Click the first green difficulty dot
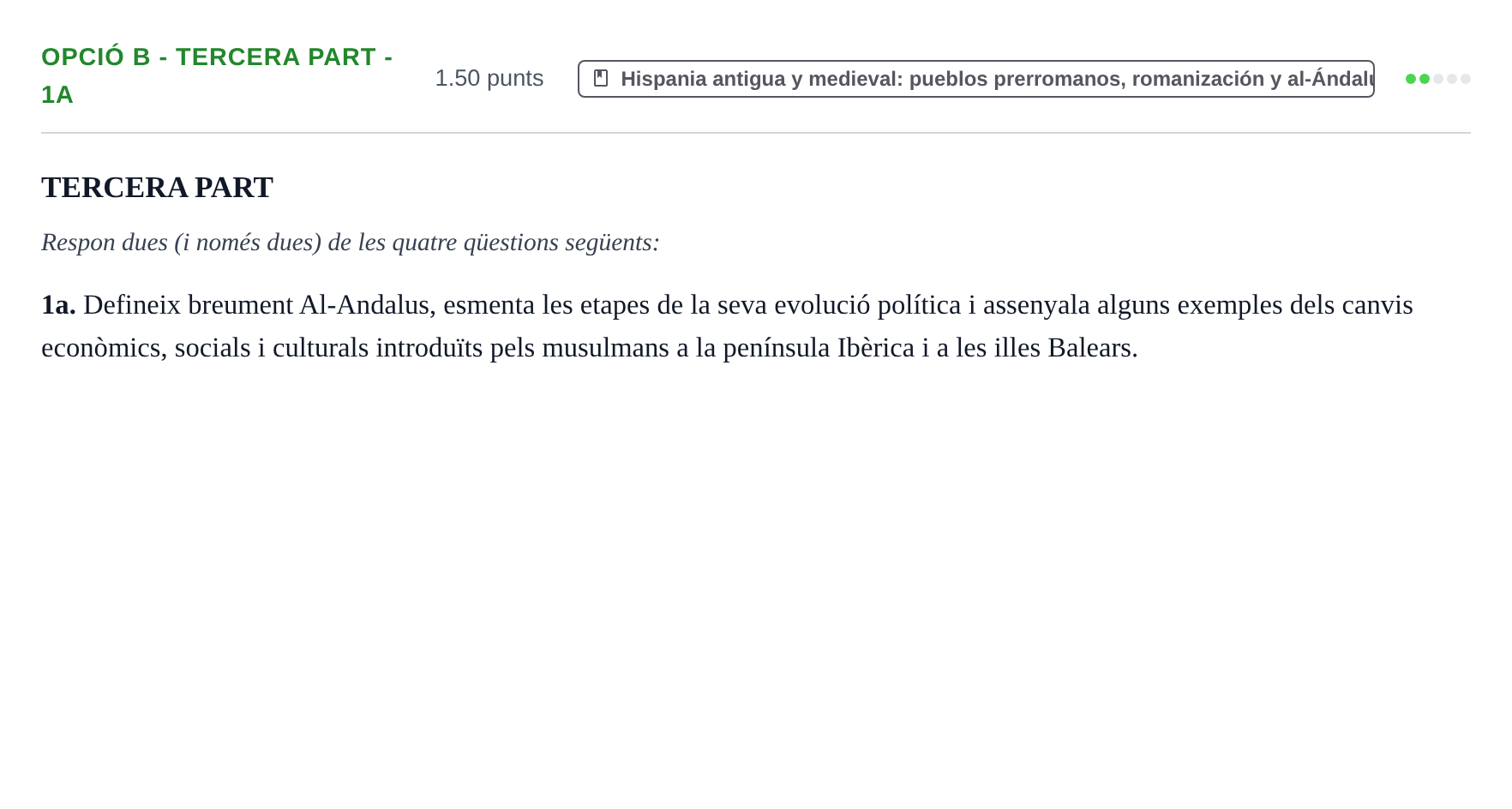Image resolution: width=1512 pixels, height=809 pixels. 1411,79
